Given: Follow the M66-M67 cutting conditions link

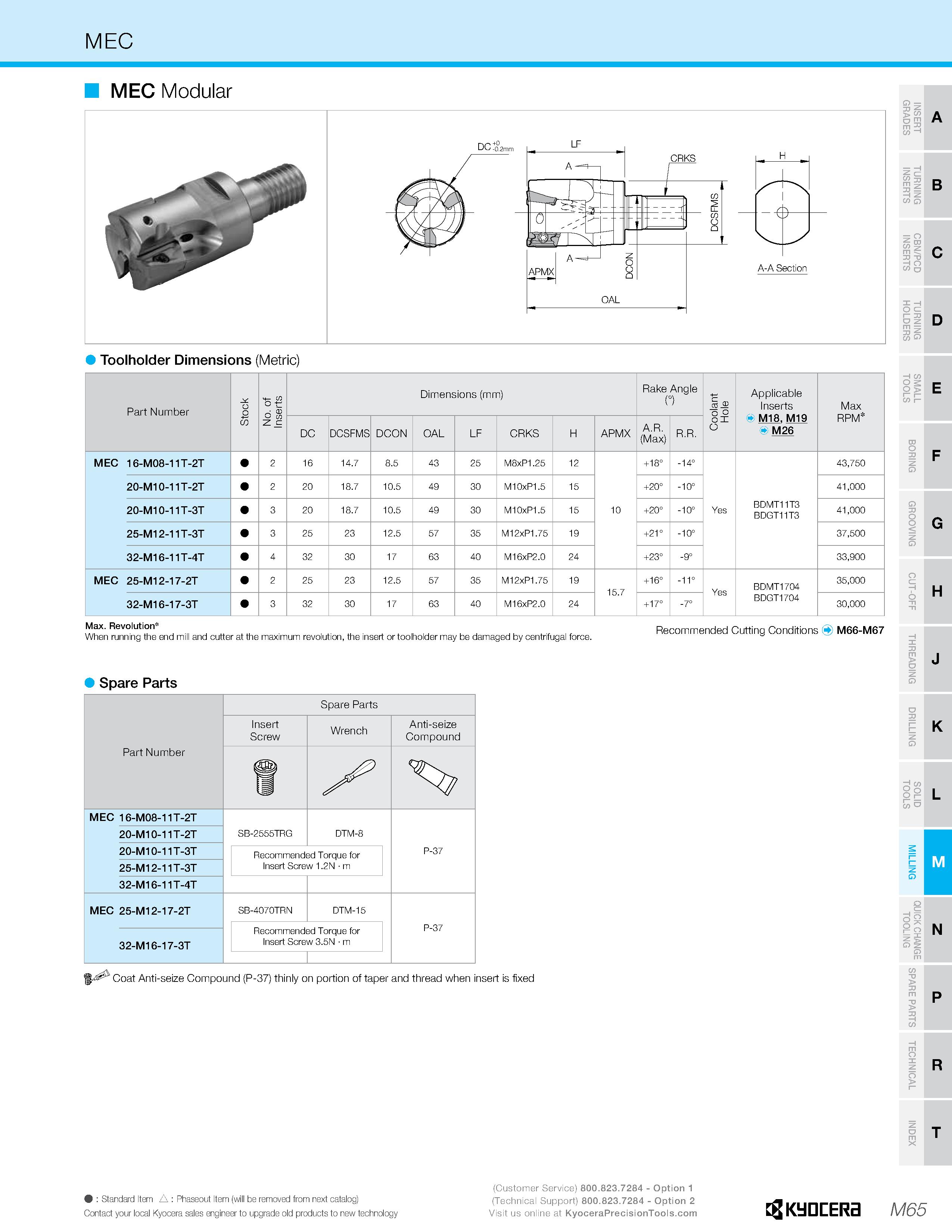Looking at the screenshot, I should (x=860, y=630).
